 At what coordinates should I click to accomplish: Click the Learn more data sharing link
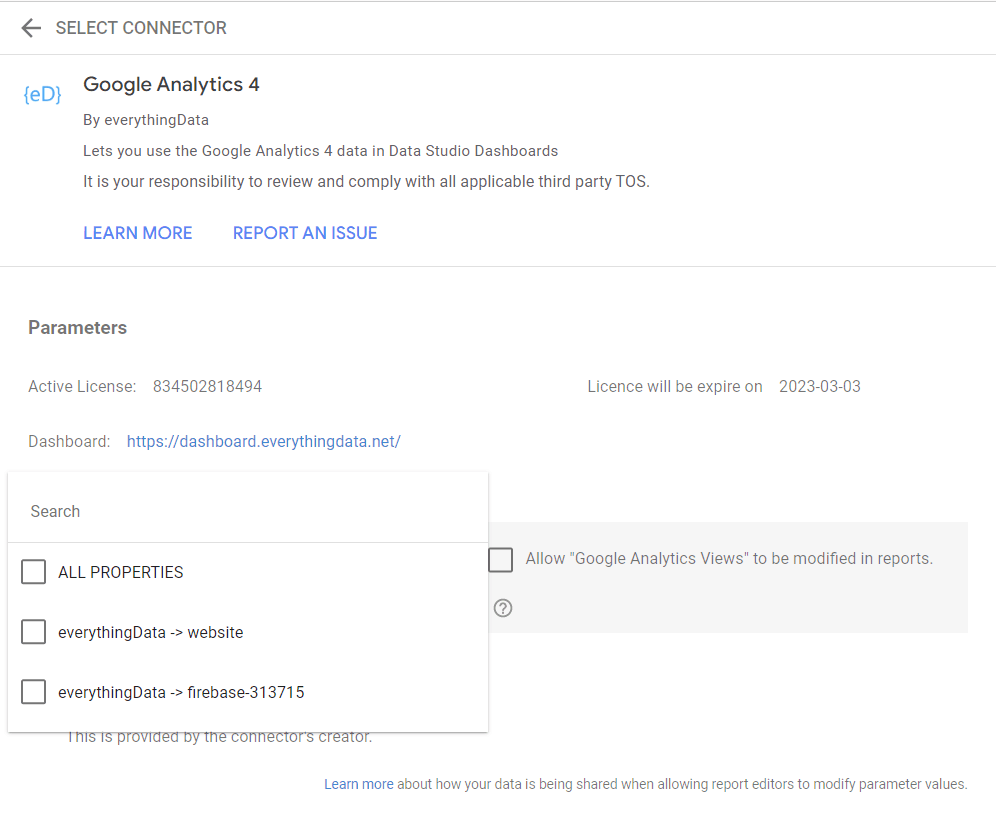358,784
